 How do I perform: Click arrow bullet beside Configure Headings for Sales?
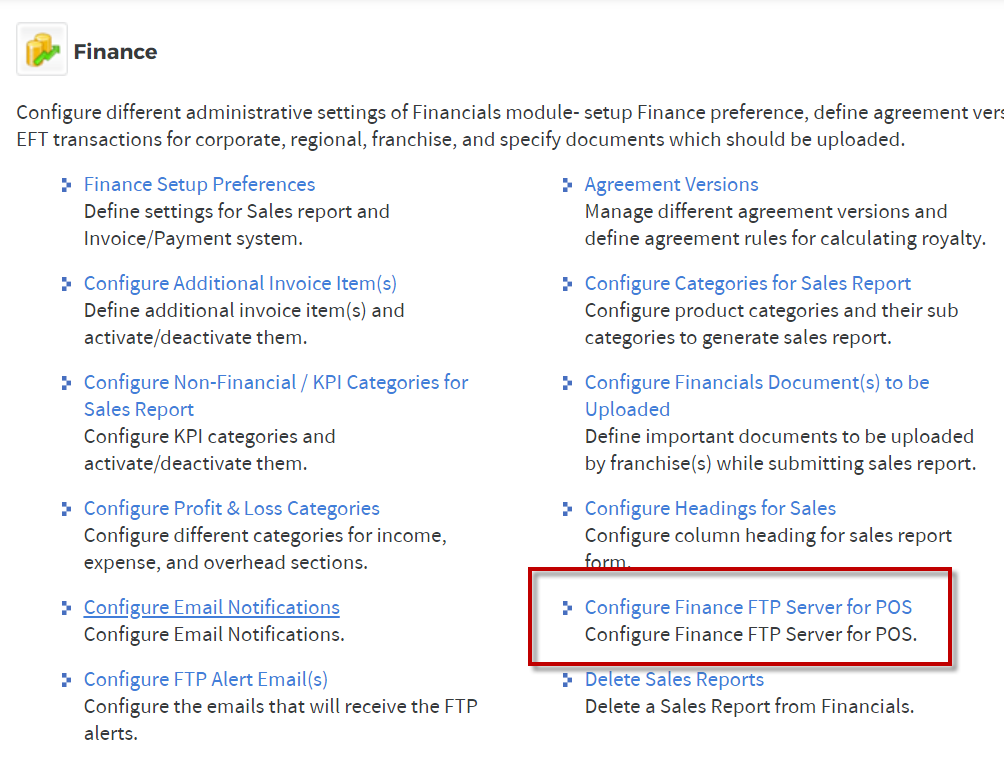click(x=567, y=509)
